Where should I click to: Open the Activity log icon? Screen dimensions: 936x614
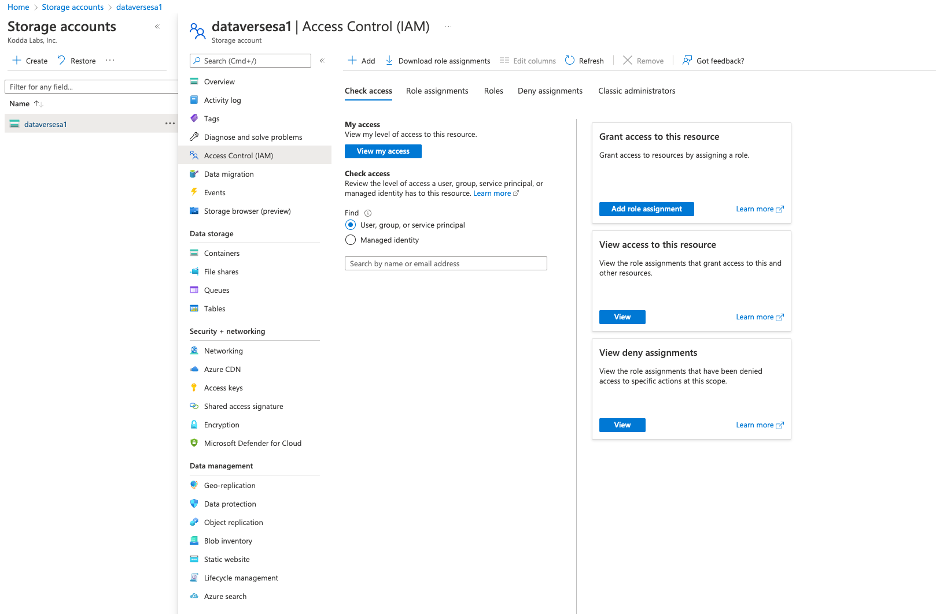[x=194, y=100]
